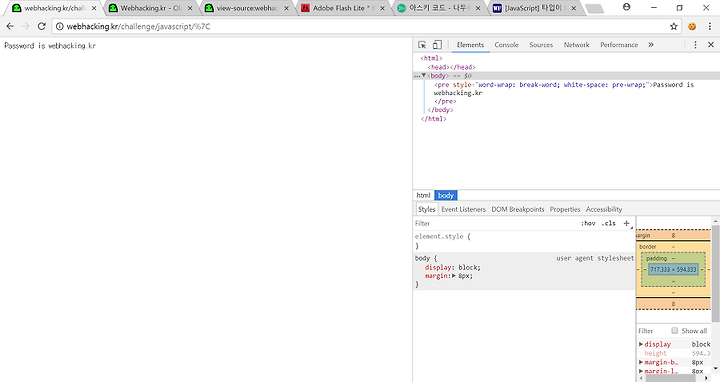Open the DevTools customize menu
Screen dimensions: 720x382
[695, 45]
